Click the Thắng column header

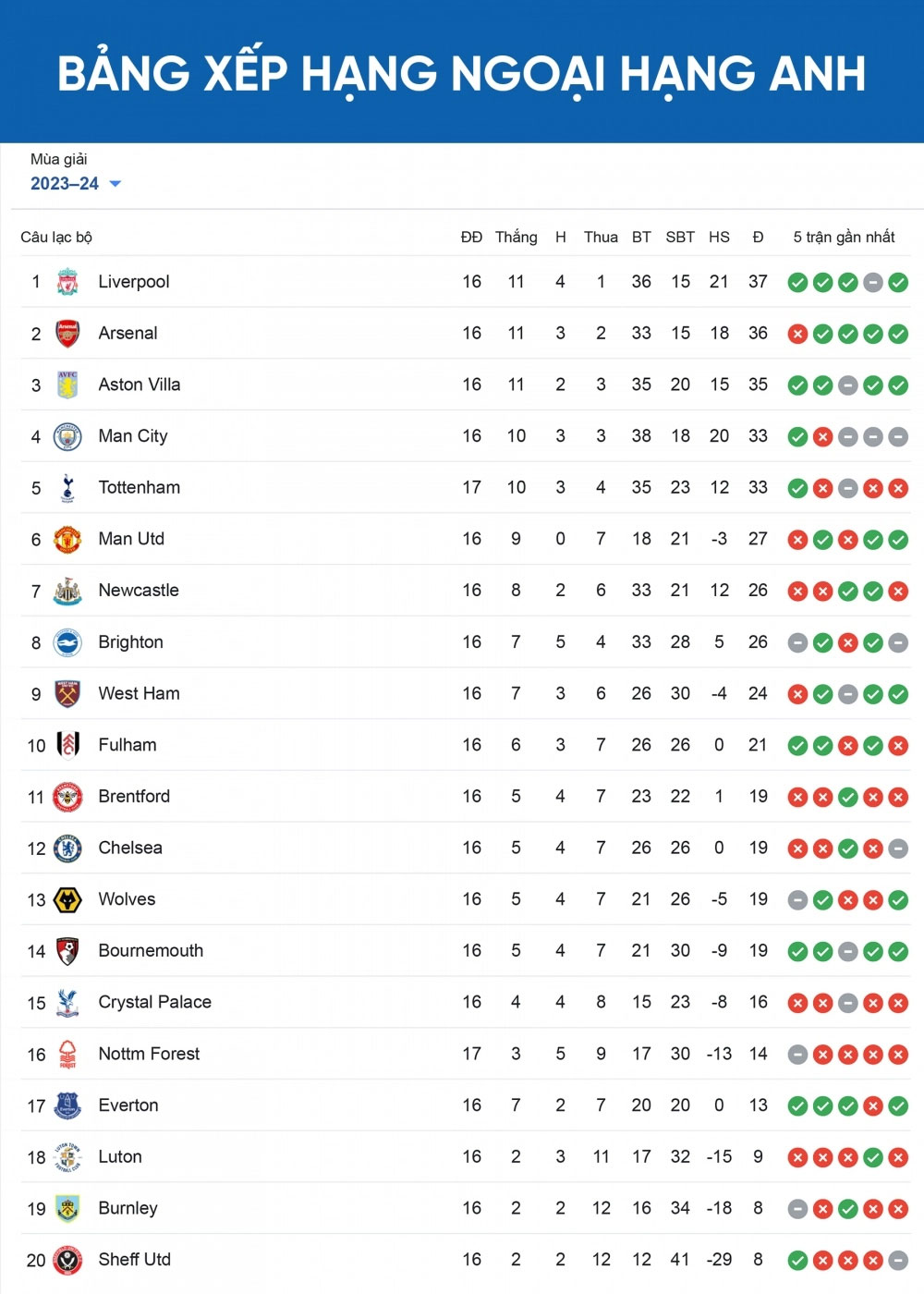click(516, 238)
